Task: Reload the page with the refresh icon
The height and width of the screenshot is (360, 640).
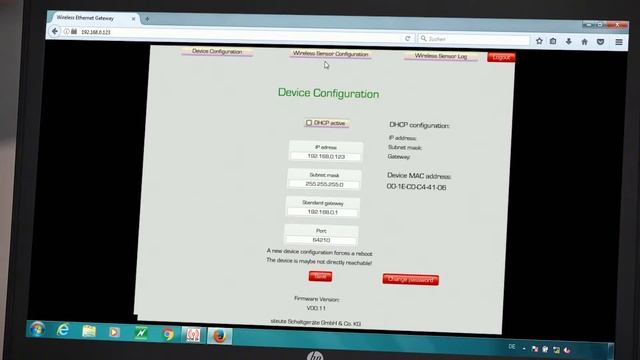Action: (x=407, y=38)
